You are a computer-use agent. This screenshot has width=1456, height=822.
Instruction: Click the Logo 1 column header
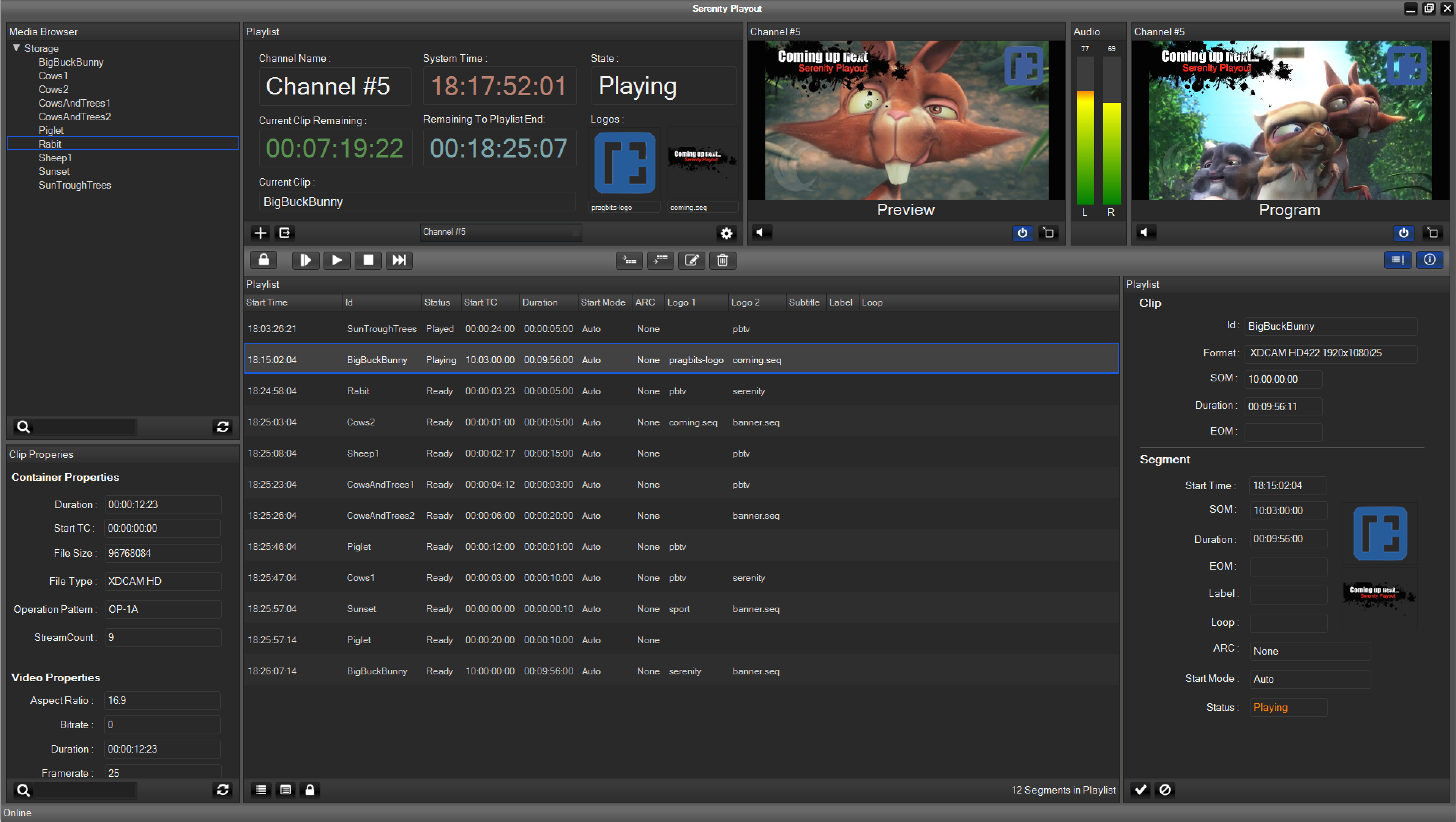tap(696, 302)
